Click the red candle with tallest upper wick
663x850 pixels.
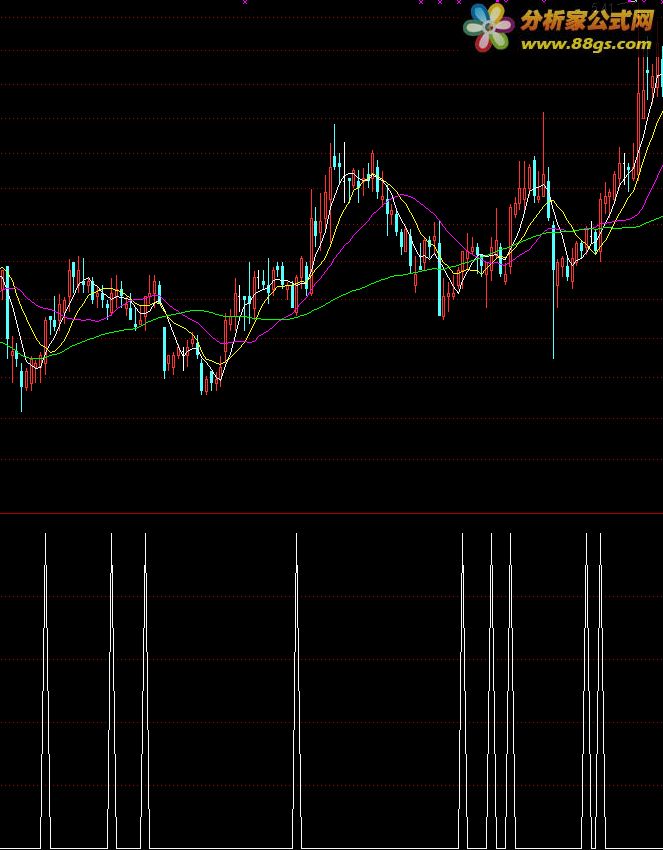tap(543, 154)
